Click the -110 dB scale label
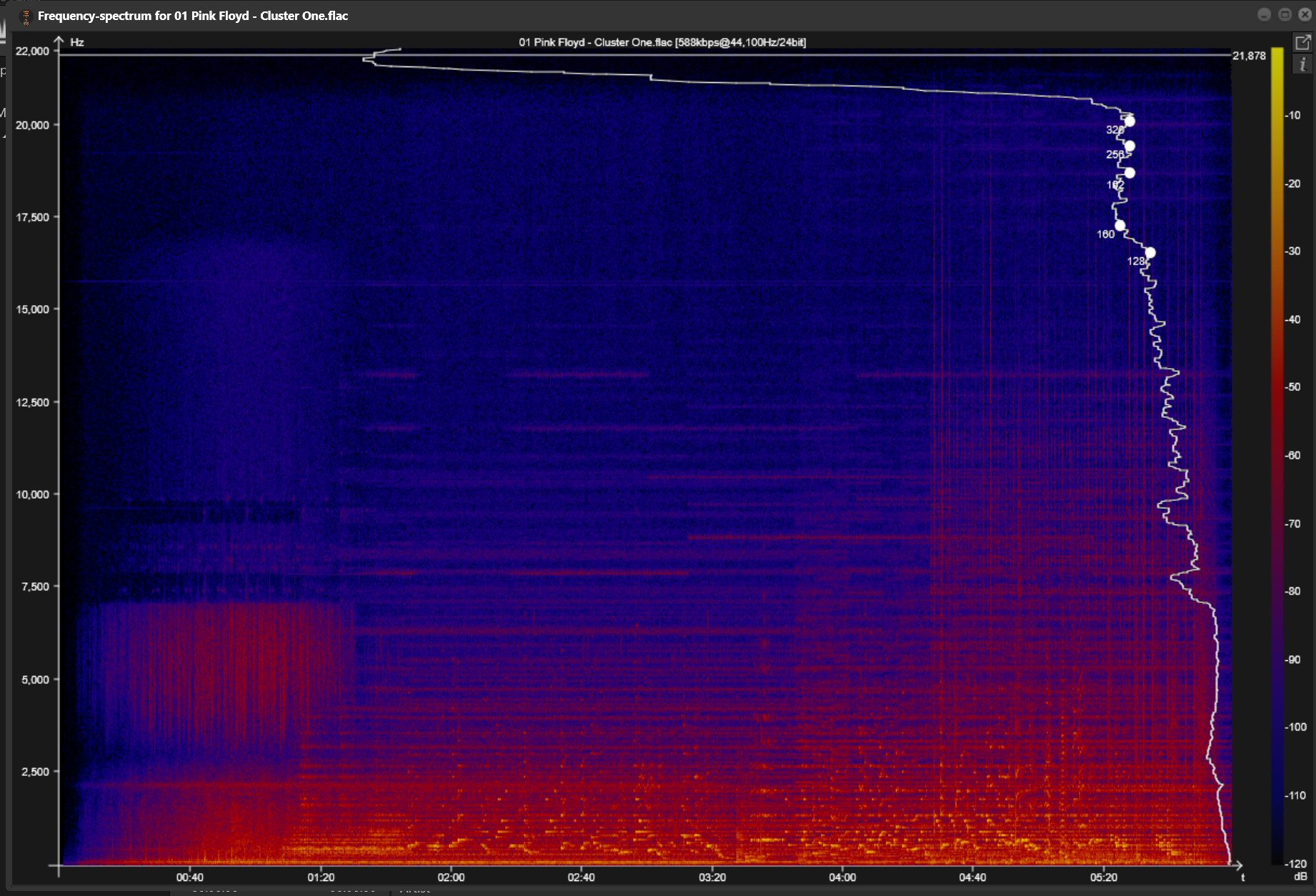The image size is (1316, 896). (x=1296, y=795)
